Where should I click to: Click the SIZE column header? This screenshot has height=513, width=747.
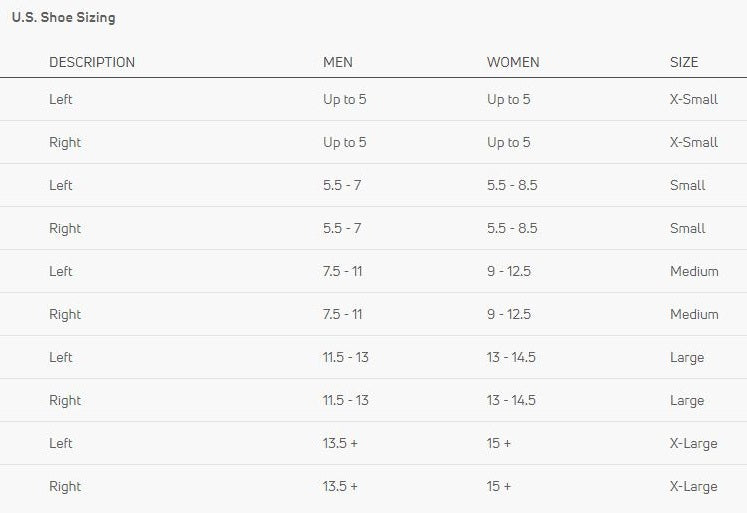[x=684, y=62]
